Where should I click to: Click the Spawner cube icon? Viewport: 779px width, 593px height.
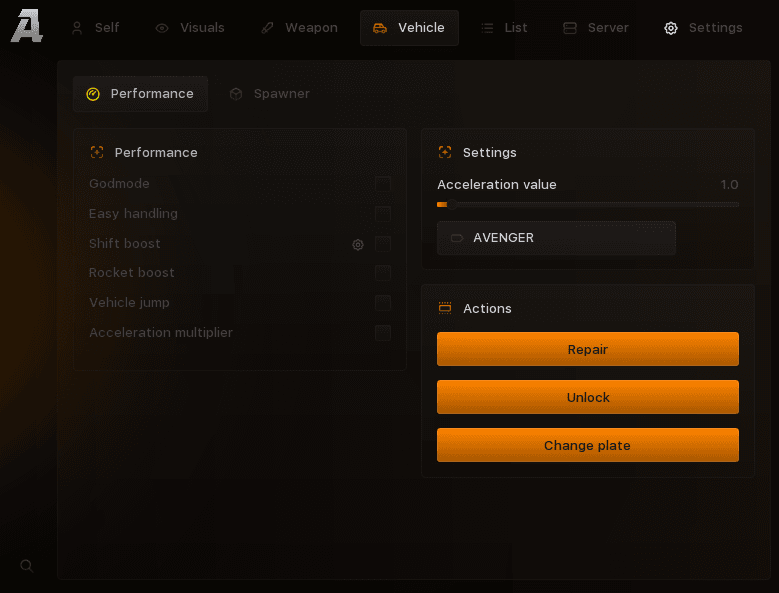click(236, 94)
